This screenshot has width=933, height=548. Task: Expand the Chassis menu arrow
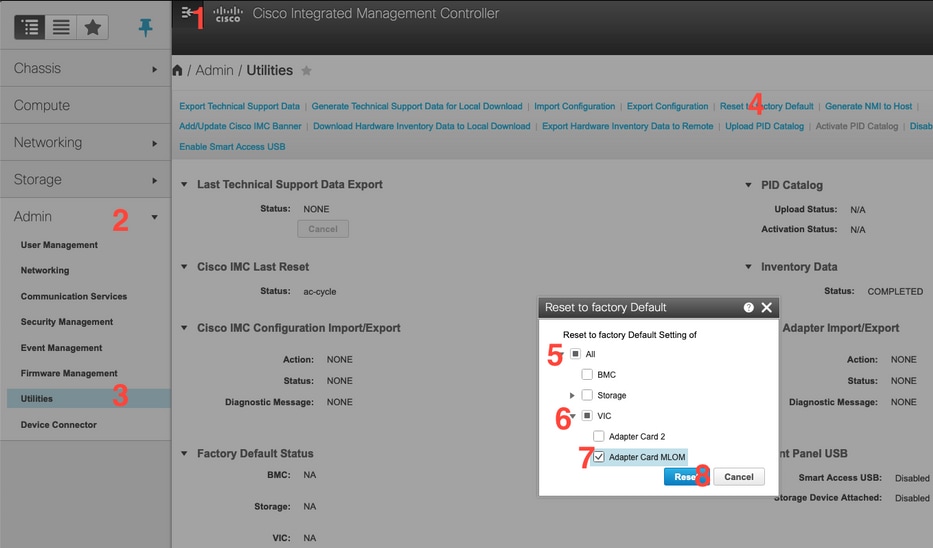tap(154, 69)
